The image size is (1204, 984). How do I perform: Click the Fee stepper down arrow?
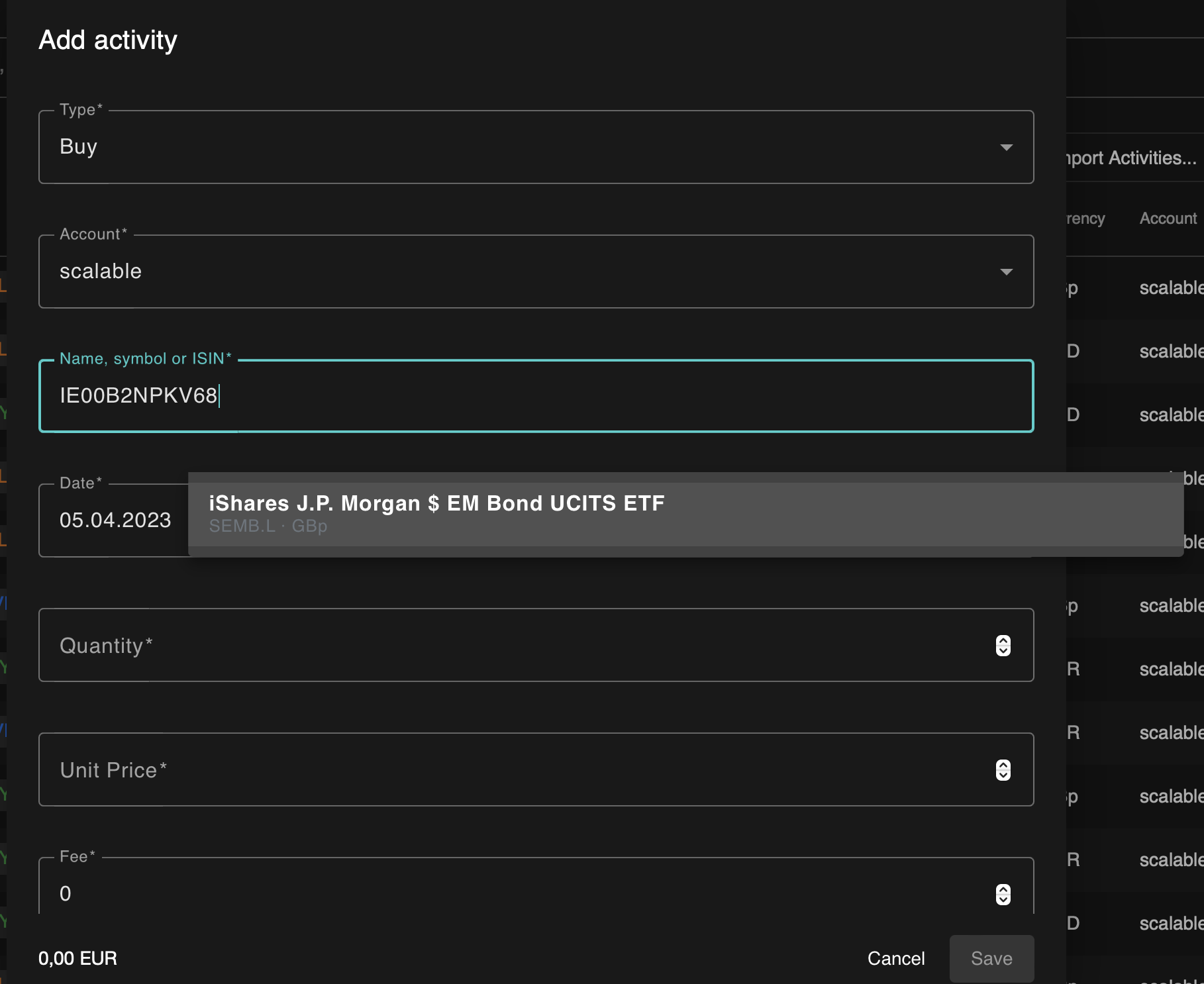[1003, 901]
